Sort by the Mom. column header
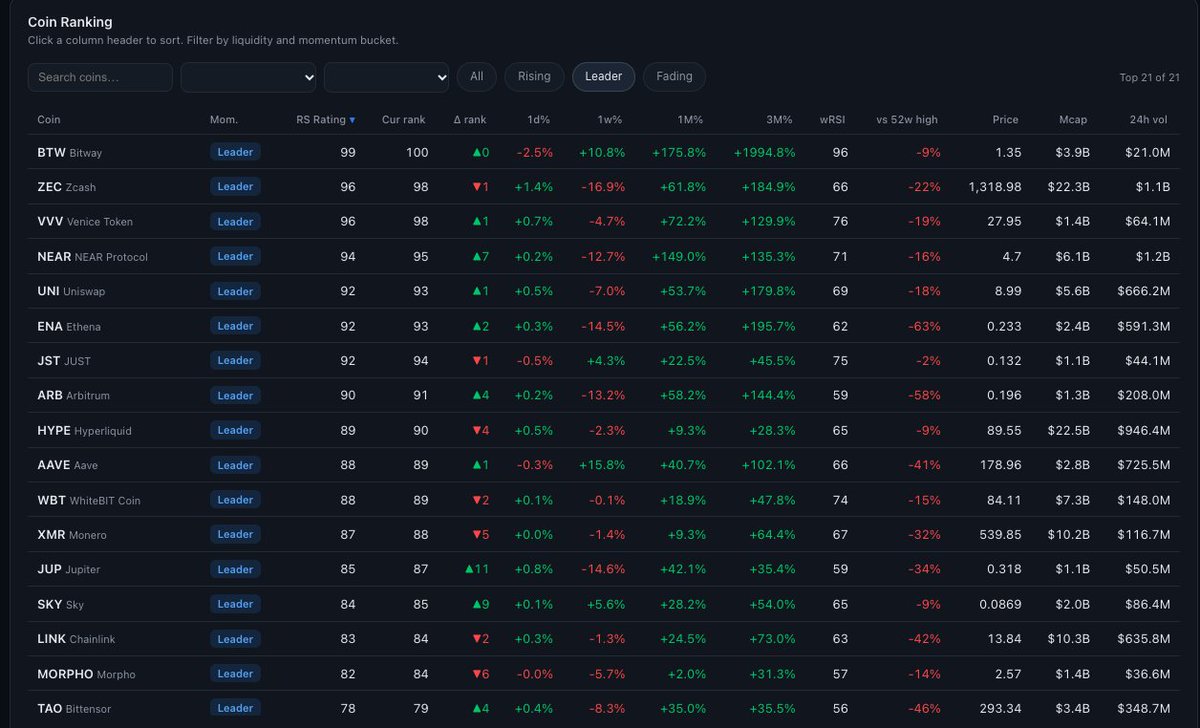Viewport: 1200px width, 728px height. [x=224, y=120]
